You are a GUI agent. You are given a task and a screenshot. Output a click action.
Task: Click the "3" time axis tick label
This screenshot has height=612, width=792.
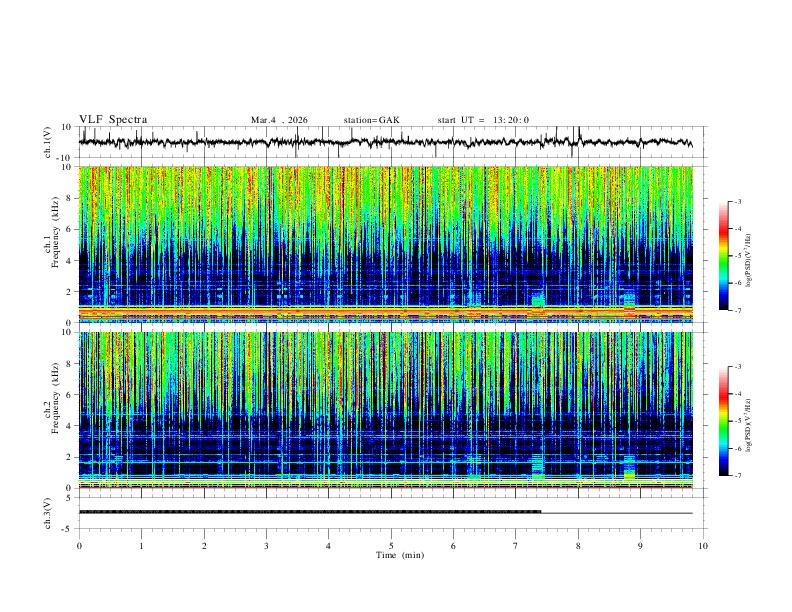pyautogui.click(x=266, y=546)
